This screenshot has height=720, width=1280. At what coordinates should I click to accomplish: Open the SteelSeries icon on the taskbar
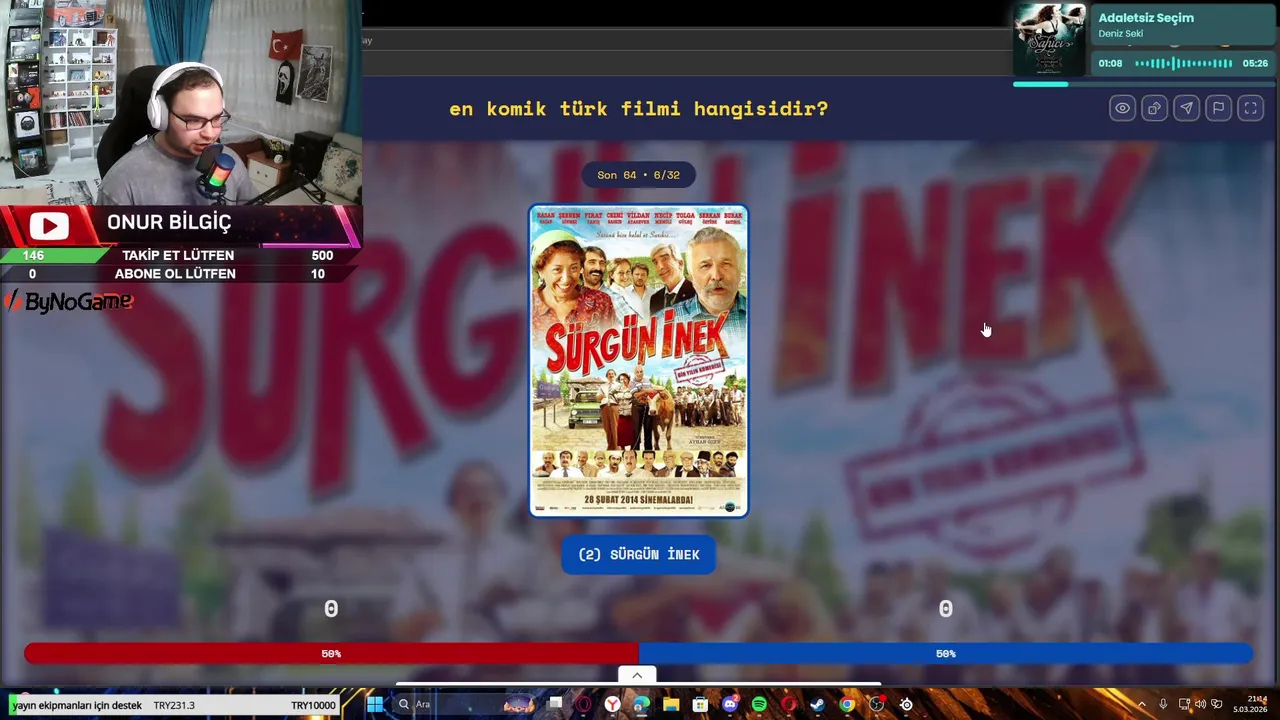[x=906, y=705]
